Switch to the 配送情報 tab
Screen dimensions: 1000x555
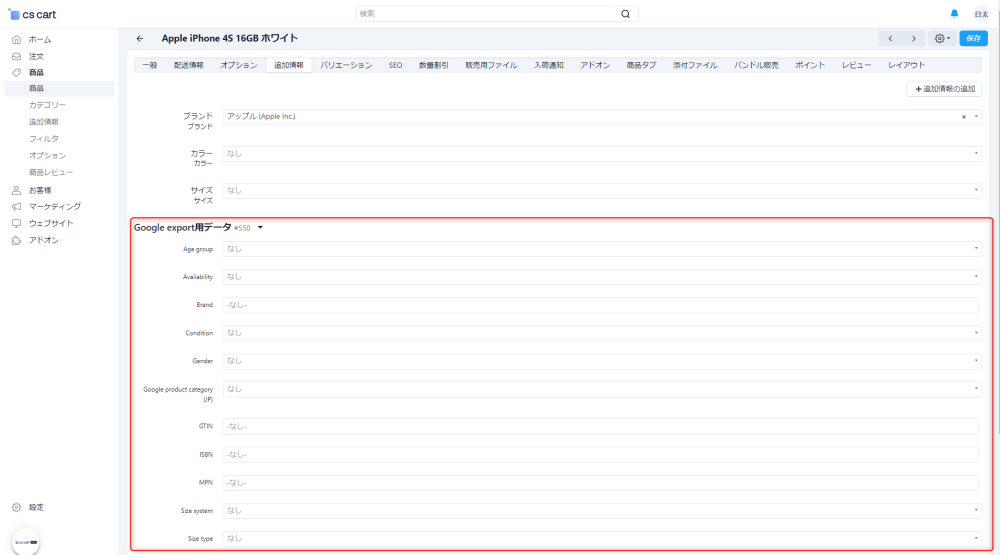(189, 65)
